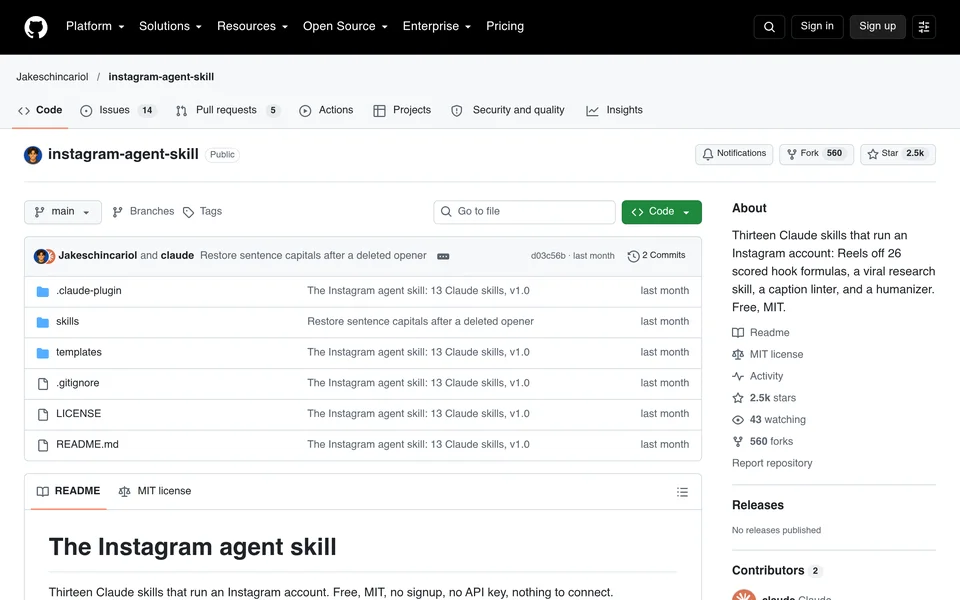This screenshot has width=960, height=600.
Task: Open the README.md file name
Action: [x=87, y=445]
